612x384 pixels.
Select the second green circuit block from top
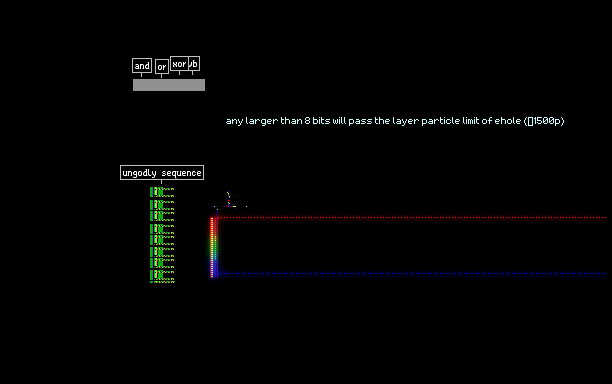162,205
